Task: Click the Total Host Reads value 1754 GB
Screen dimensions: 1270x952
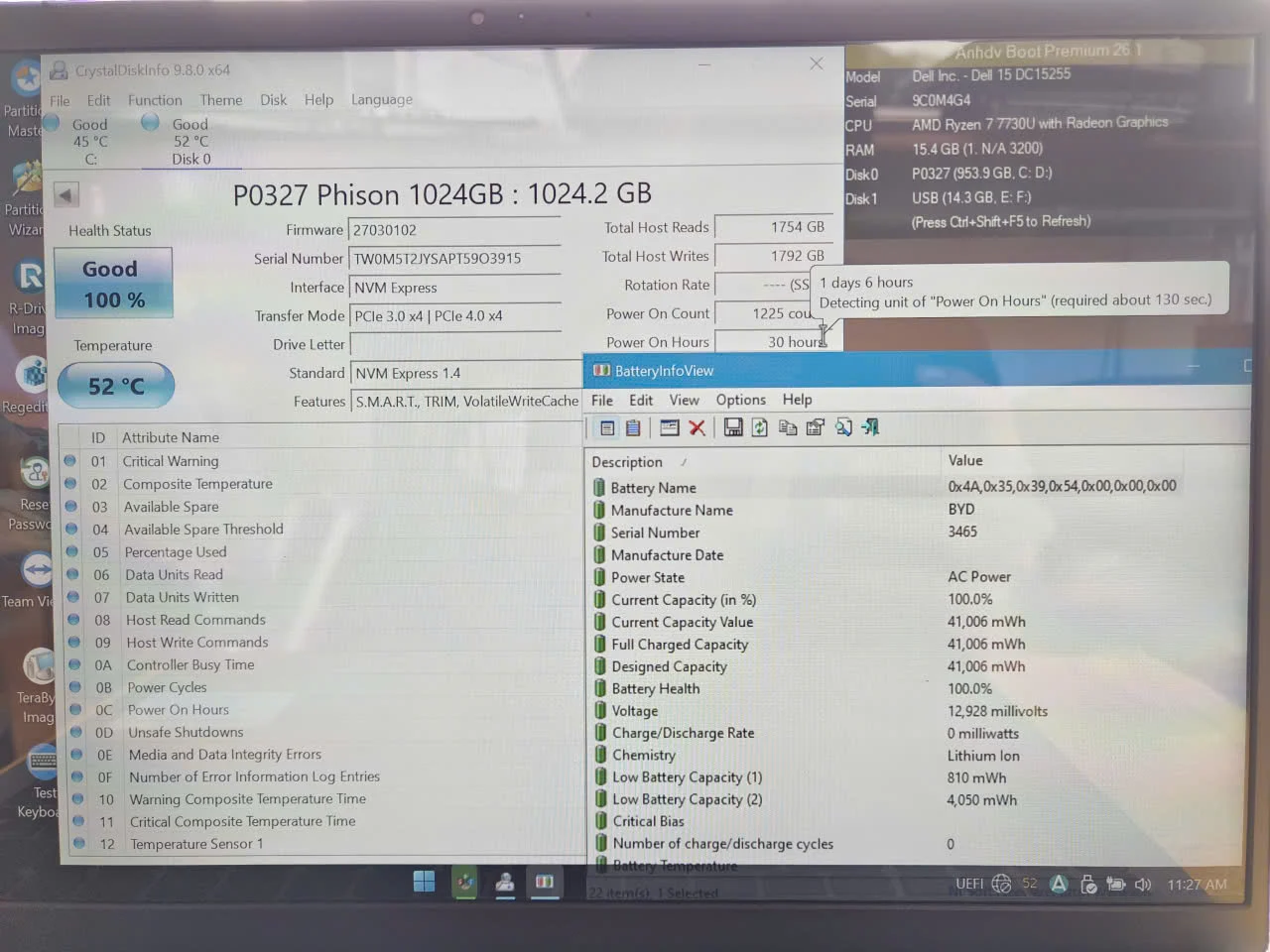Action: click(772, 227)
